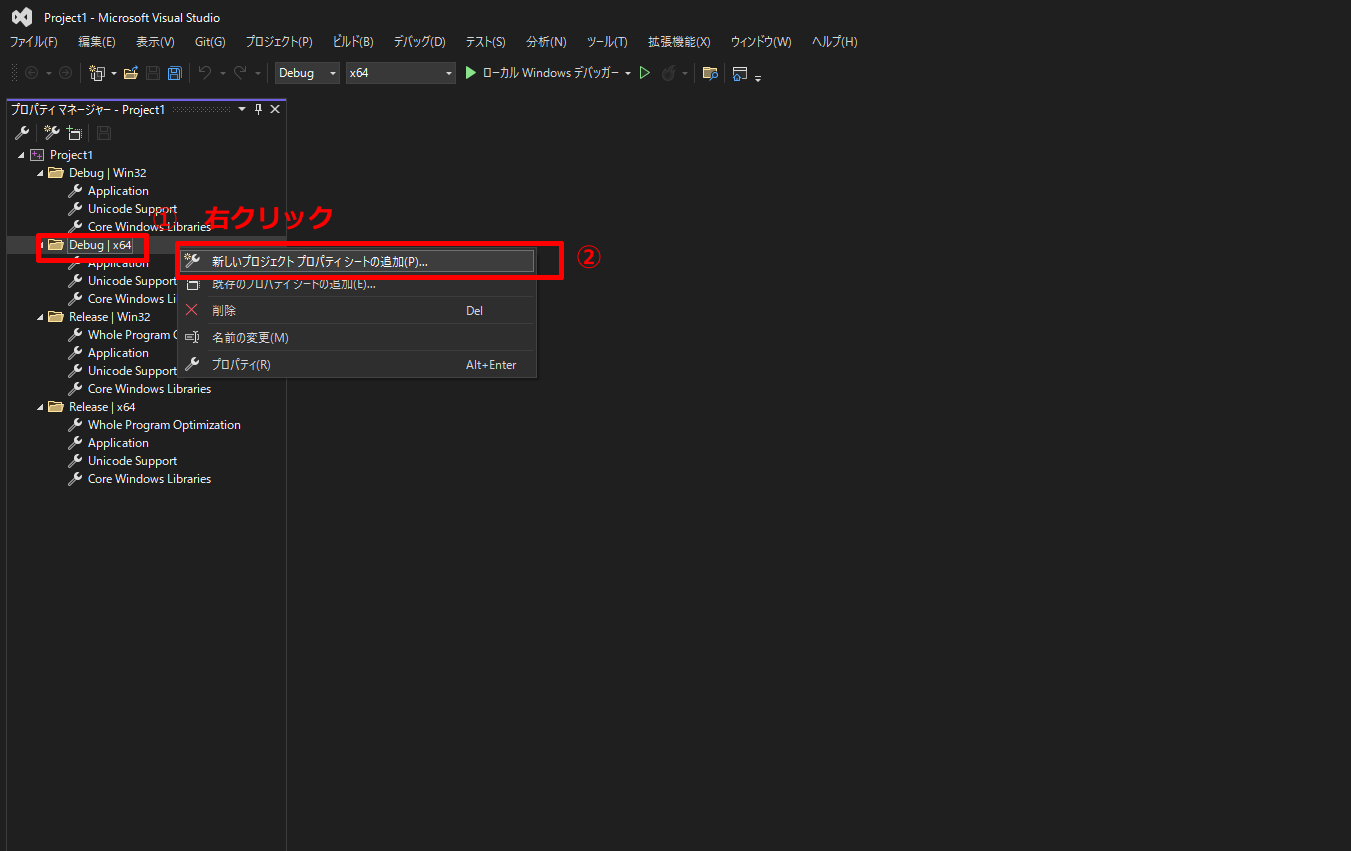Viewport: 1351px width, 851px height.
Task: Open the プロジェクト(P) menu
Action: pyautogui.click(x=279, y=42)
